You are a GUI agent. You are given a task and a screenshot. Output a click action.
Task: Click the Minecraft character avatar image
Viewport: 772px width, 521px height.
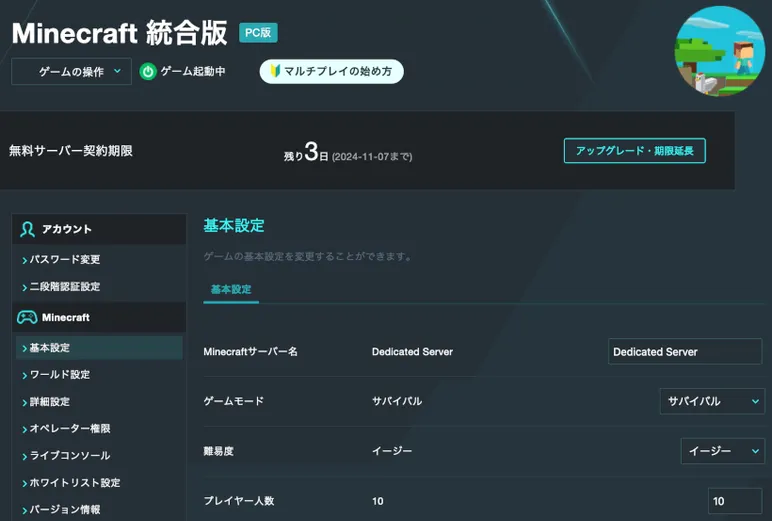click(719, 51)
